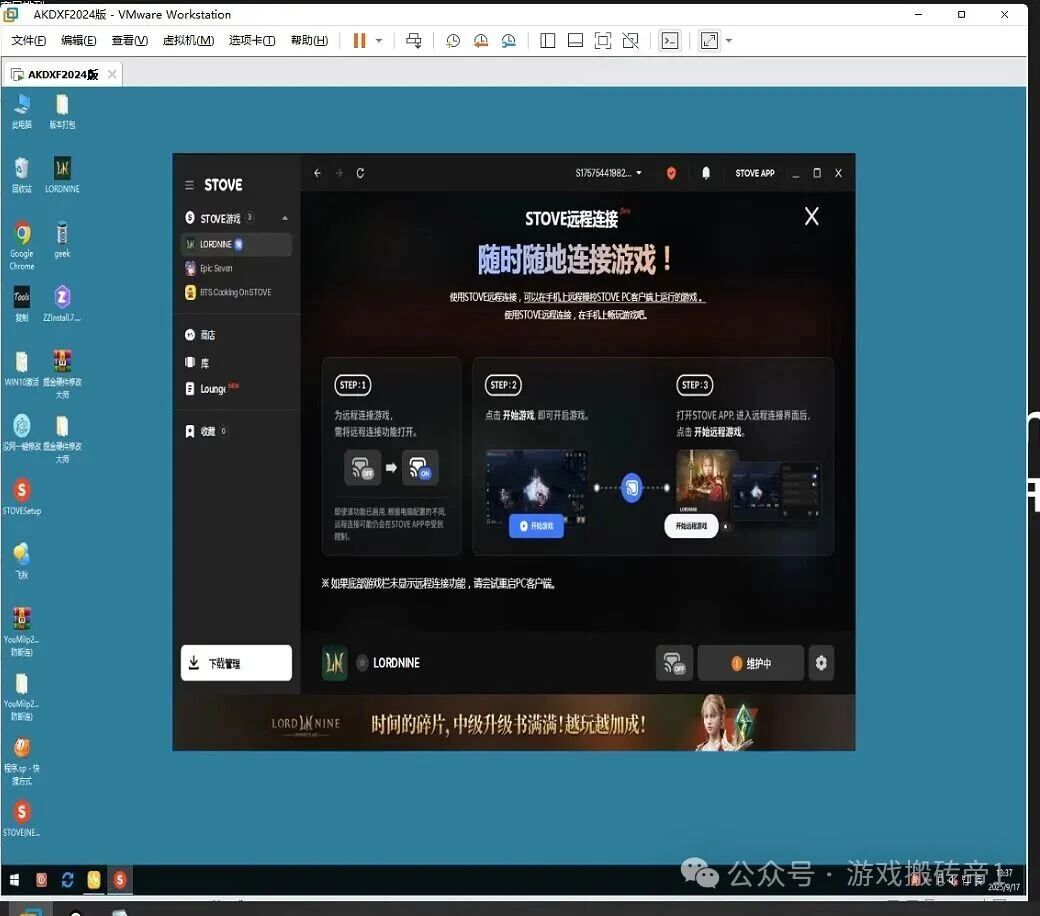Go back using the STOVE back arrow
Viewport: 1040px width, 916px height.
(318, 173)
